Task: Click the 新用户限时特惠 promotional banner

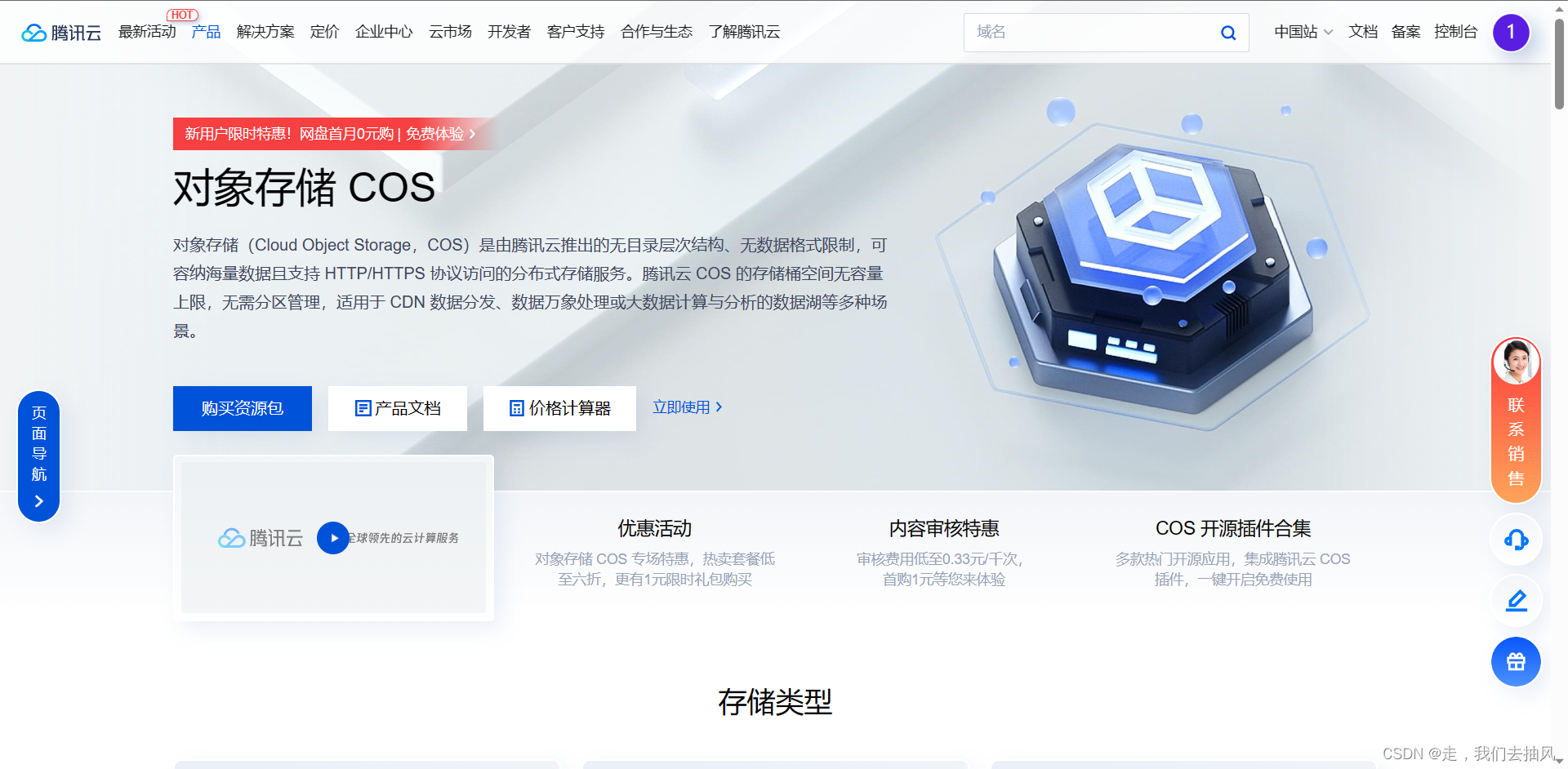Action: 327,134
